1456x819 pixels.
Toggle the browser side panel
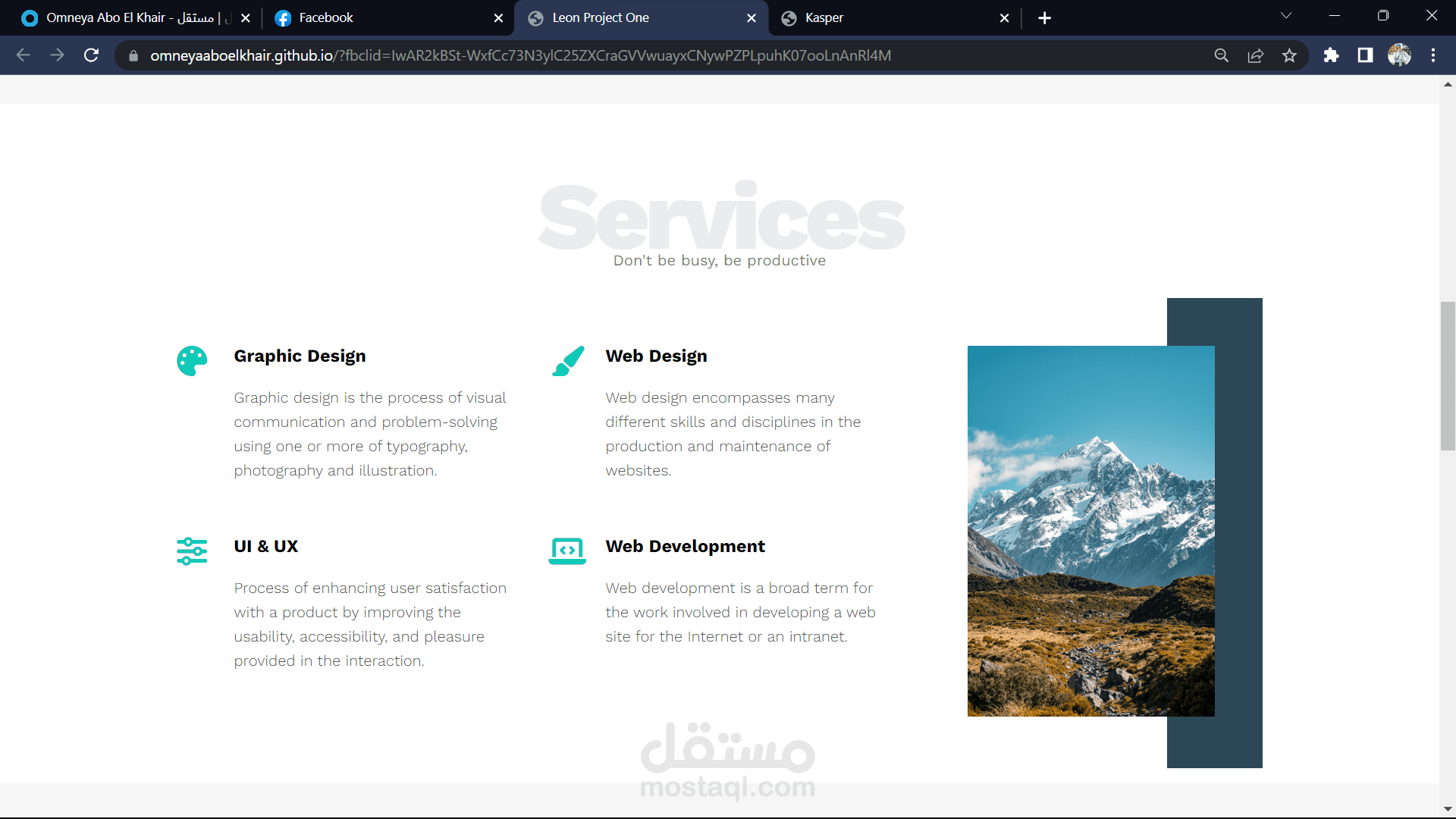tap(1365, 55)
